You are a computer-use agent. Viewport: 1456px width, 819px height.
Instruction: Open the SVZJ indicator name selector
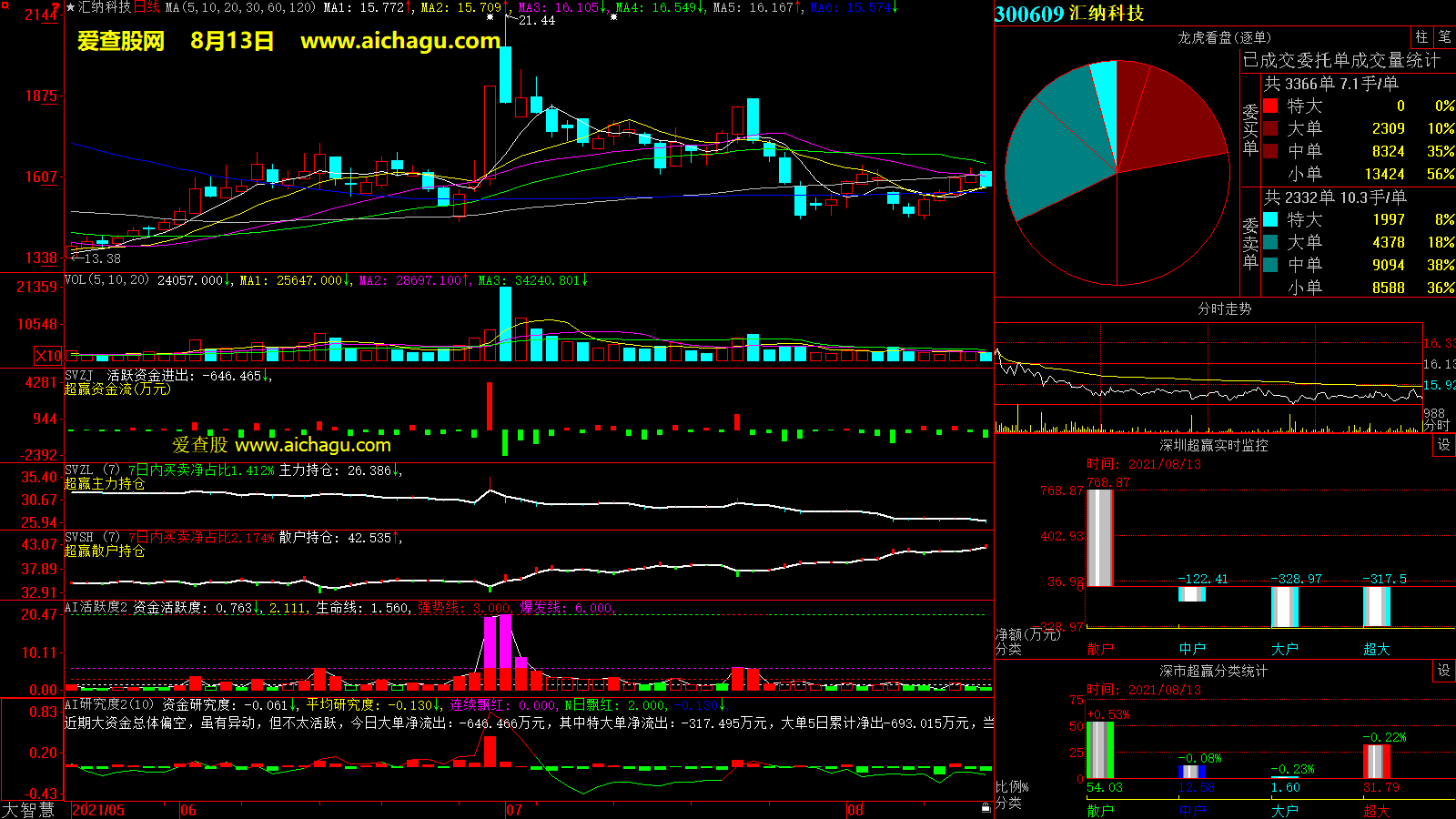click(79, 375)
